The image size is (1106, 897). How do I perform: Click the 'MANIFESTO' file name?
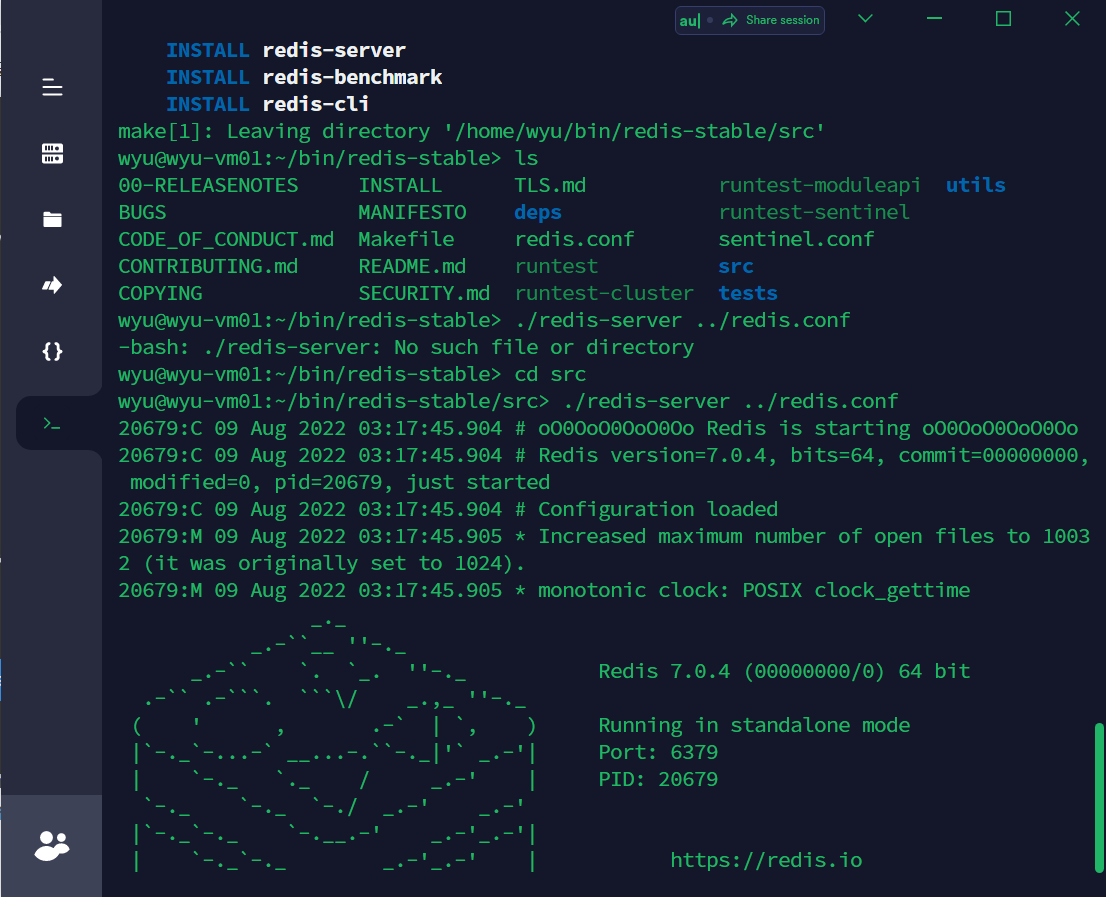click(412, 212)
